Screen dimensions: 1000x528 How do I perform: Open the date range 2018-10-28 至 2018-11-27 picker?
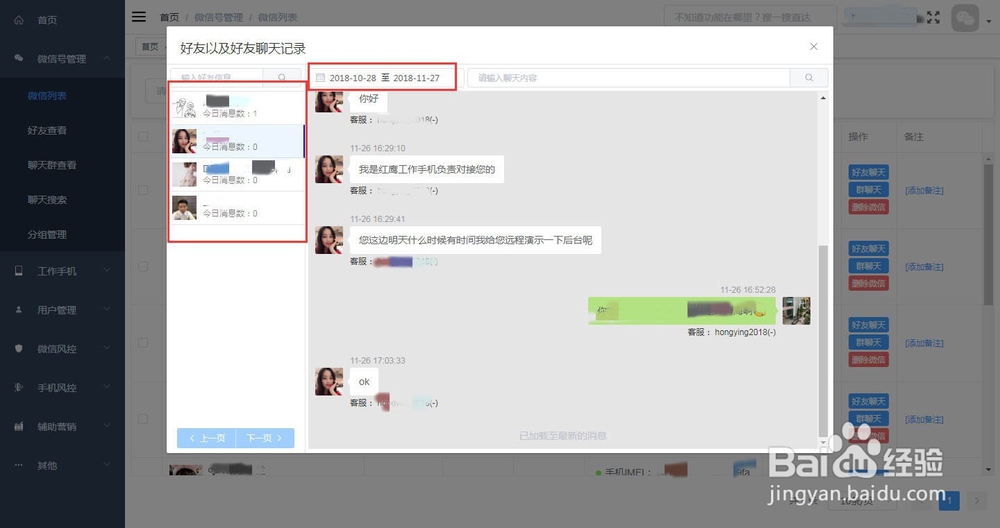pos(383,78)
